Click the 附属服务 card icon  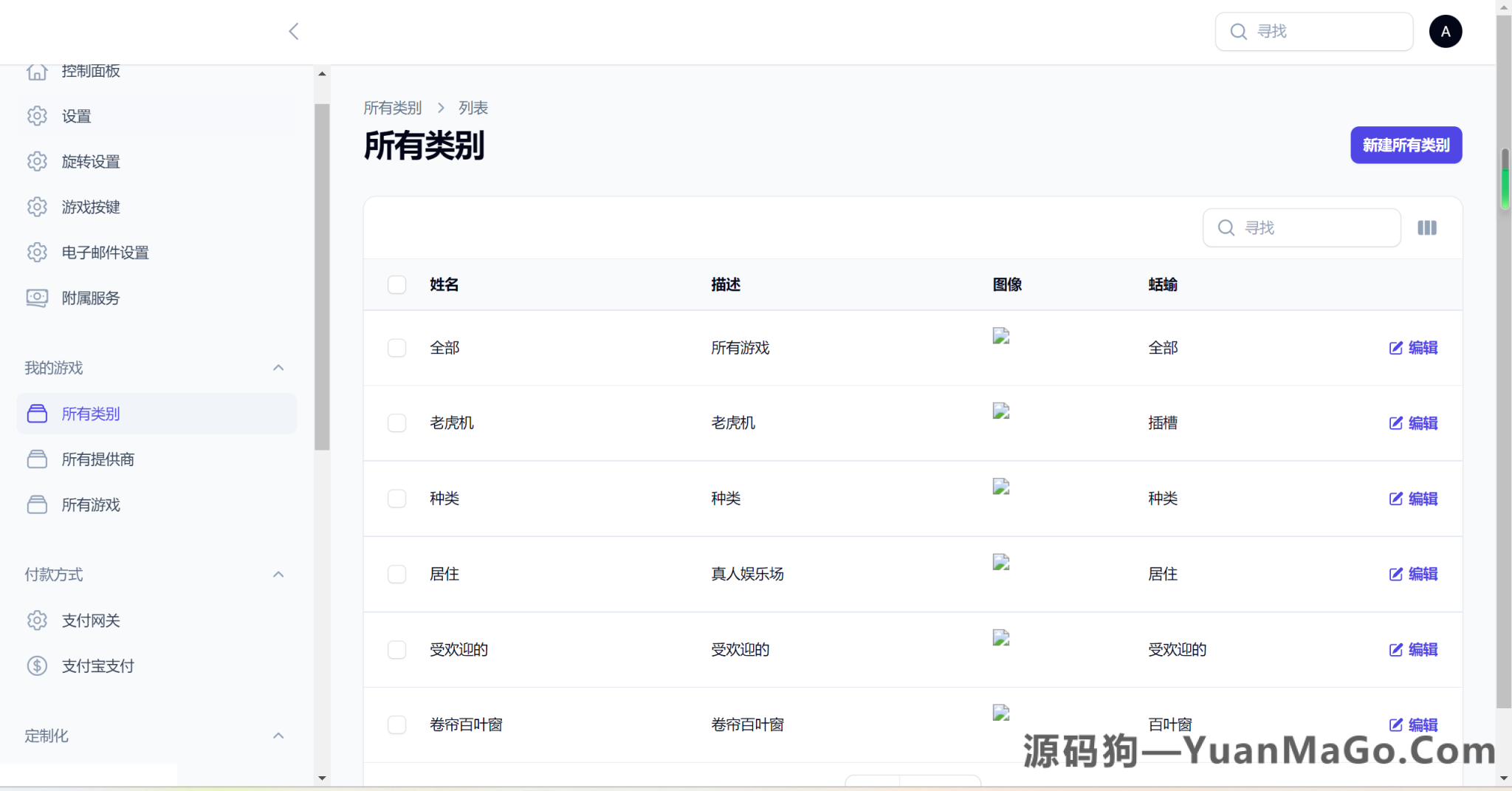[x=37, y=298]
